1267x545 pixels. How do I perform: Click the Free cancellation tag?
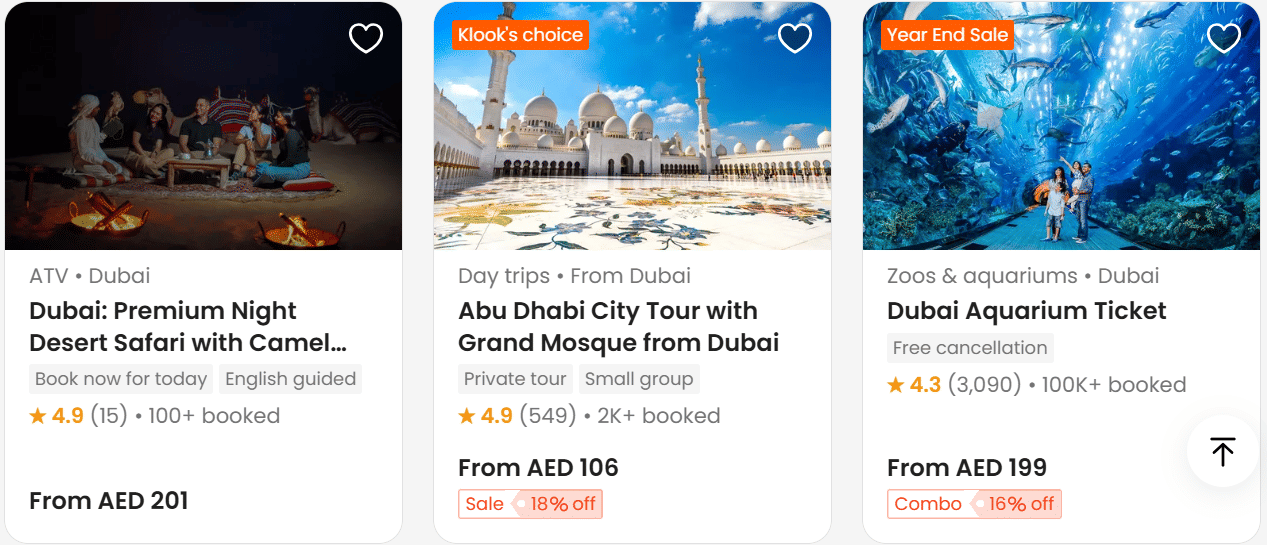[x=970, y=348]
